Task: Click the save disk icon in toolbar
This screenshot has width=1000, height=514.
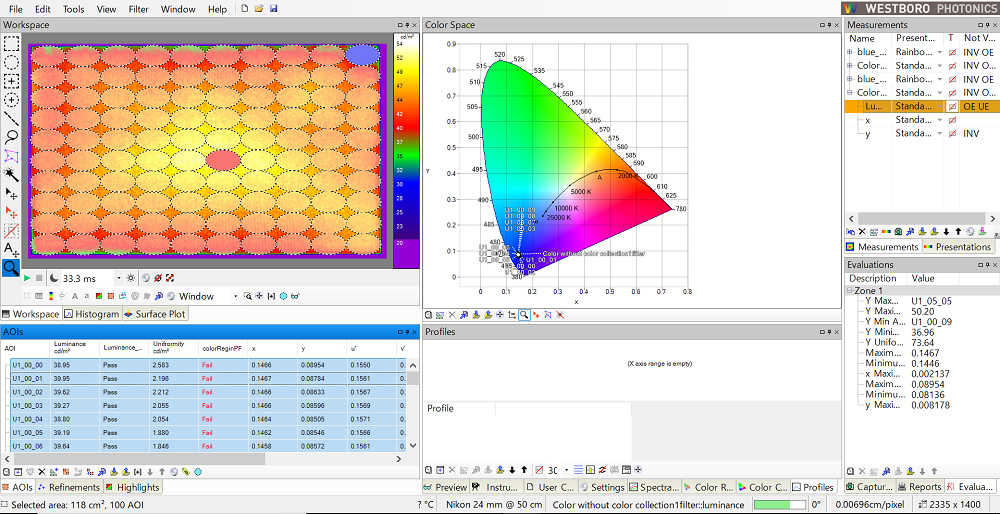Action: [274, 9]
